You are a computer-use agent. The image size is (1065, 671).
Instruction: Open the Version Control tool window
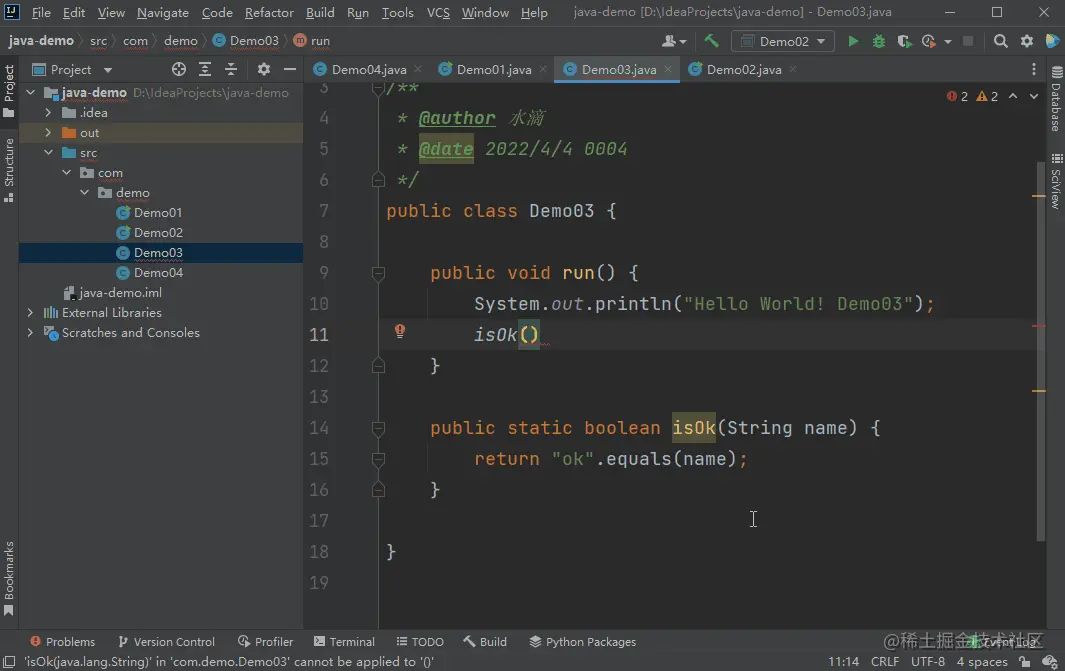click(x=166, y=642)
